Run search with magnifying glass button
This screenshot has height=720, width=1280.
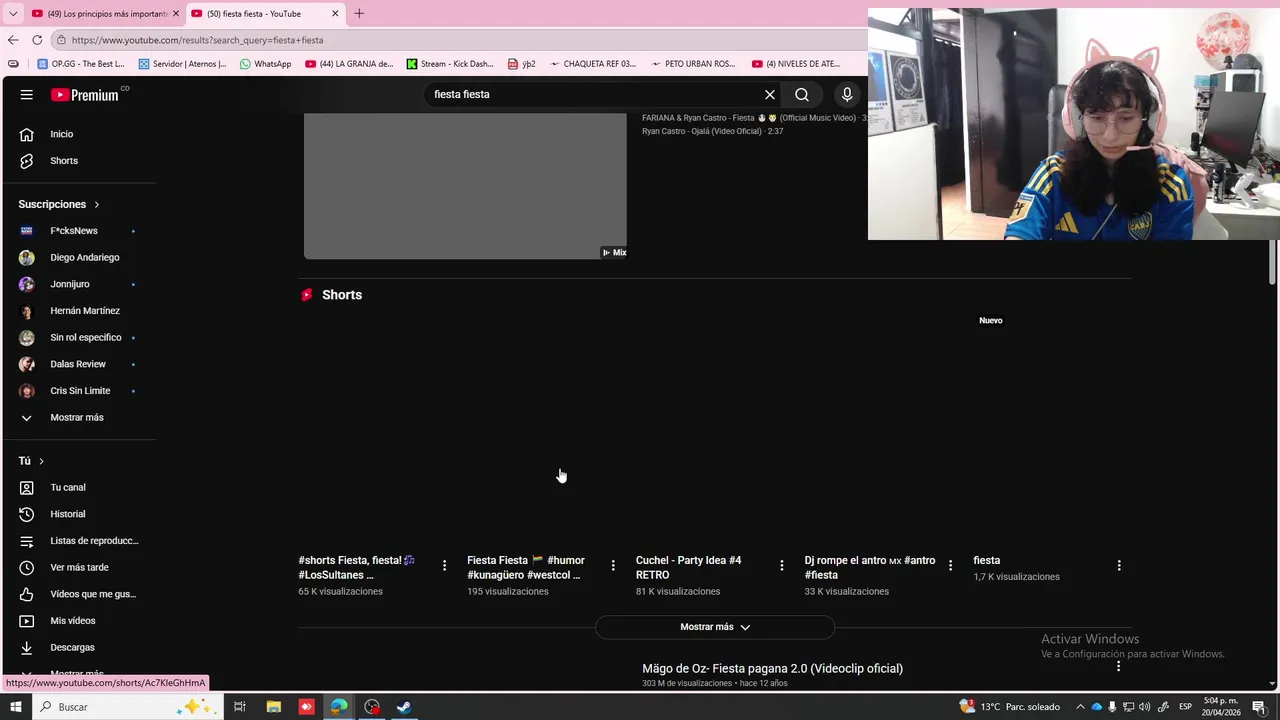coord(802,94)
